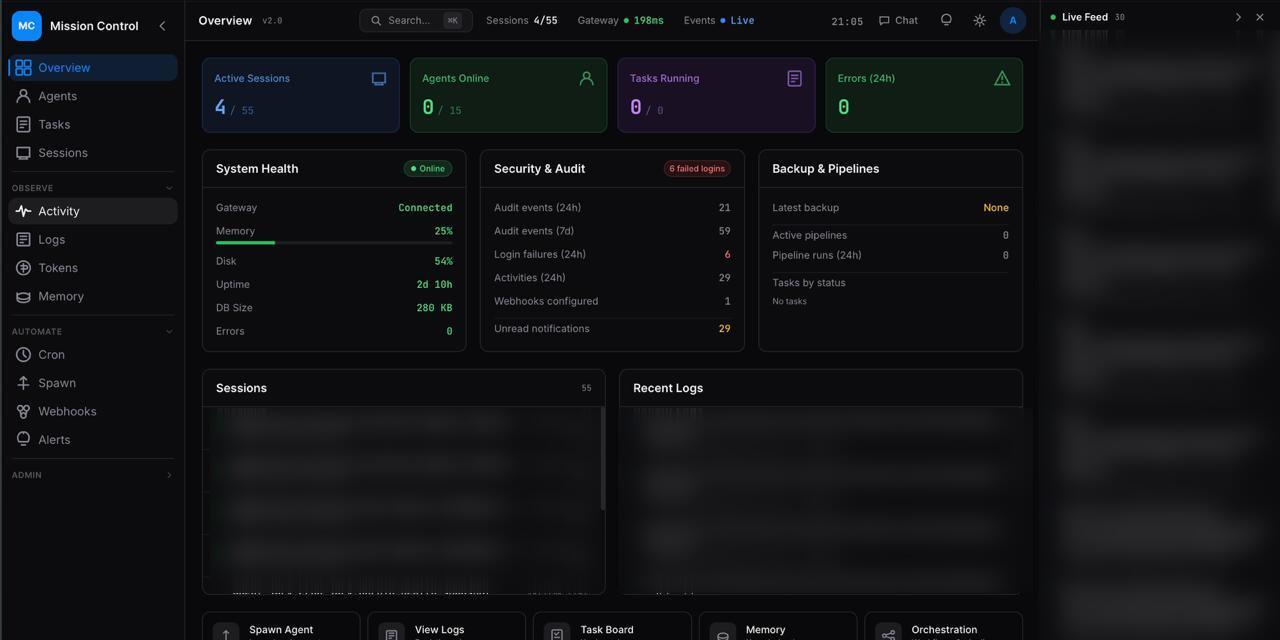Click the Memory database icon in sidebar

click(x=23, y=297)
